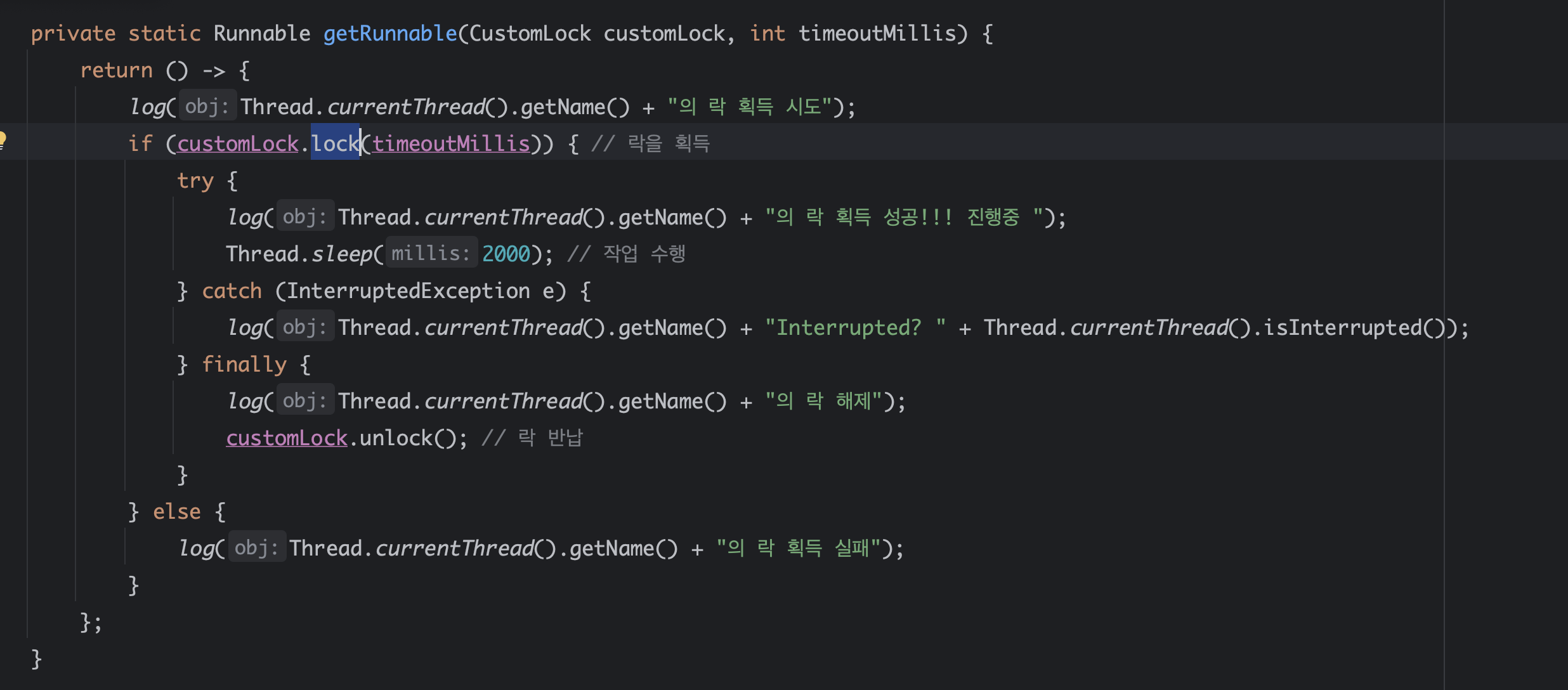Click the highlighted lock method call
The width and height of the screenshot is (1568, 690).
[335, 144]
